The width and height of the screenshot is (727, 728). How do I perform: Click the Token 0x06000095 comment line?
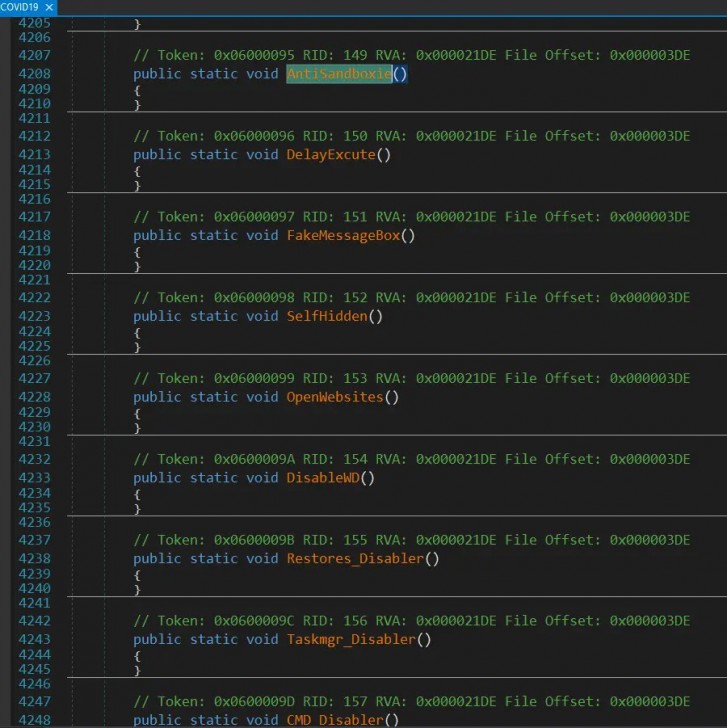pyautogui.click(x=412, y=55)
